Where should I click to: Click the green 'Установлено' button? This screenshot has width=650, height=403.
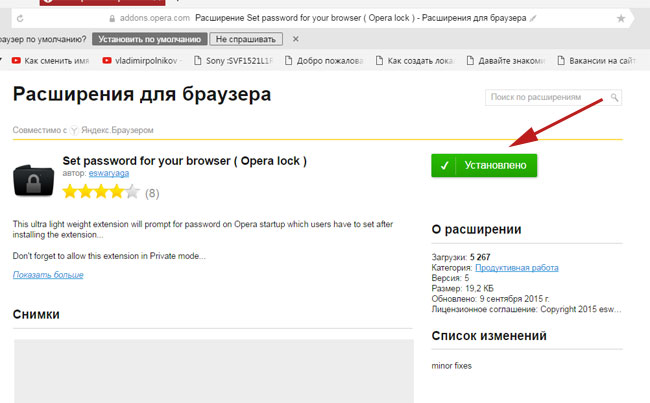coord(484,165)
